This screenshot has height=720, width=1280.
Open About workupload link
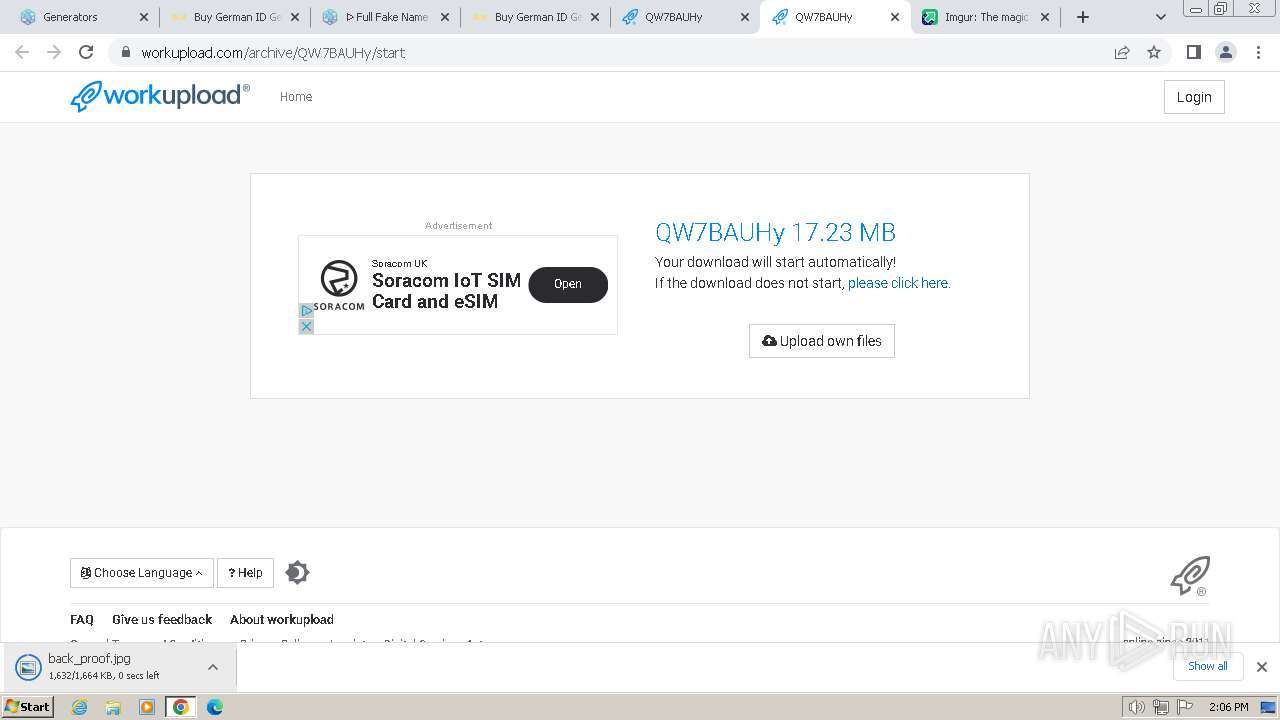pos(282,619)
